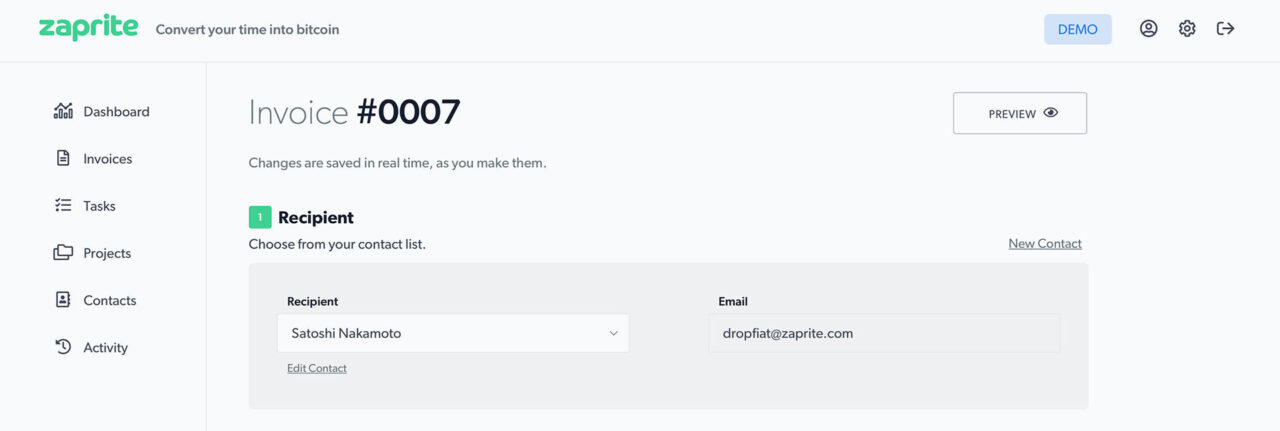
Task: Click the Dashboard chart icon in sidebar
Action: 63,111
